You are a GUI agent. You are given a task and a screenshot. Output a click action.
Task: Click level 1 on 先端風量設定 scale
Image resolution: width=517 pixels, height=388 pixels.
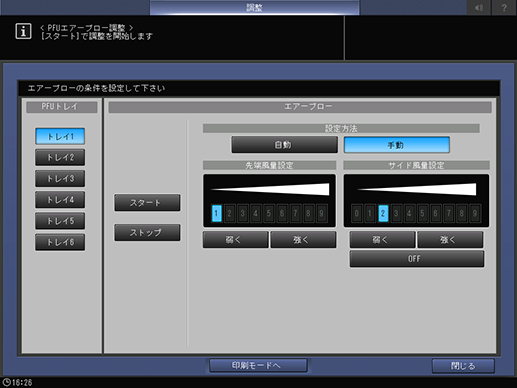tap(216, 213)
